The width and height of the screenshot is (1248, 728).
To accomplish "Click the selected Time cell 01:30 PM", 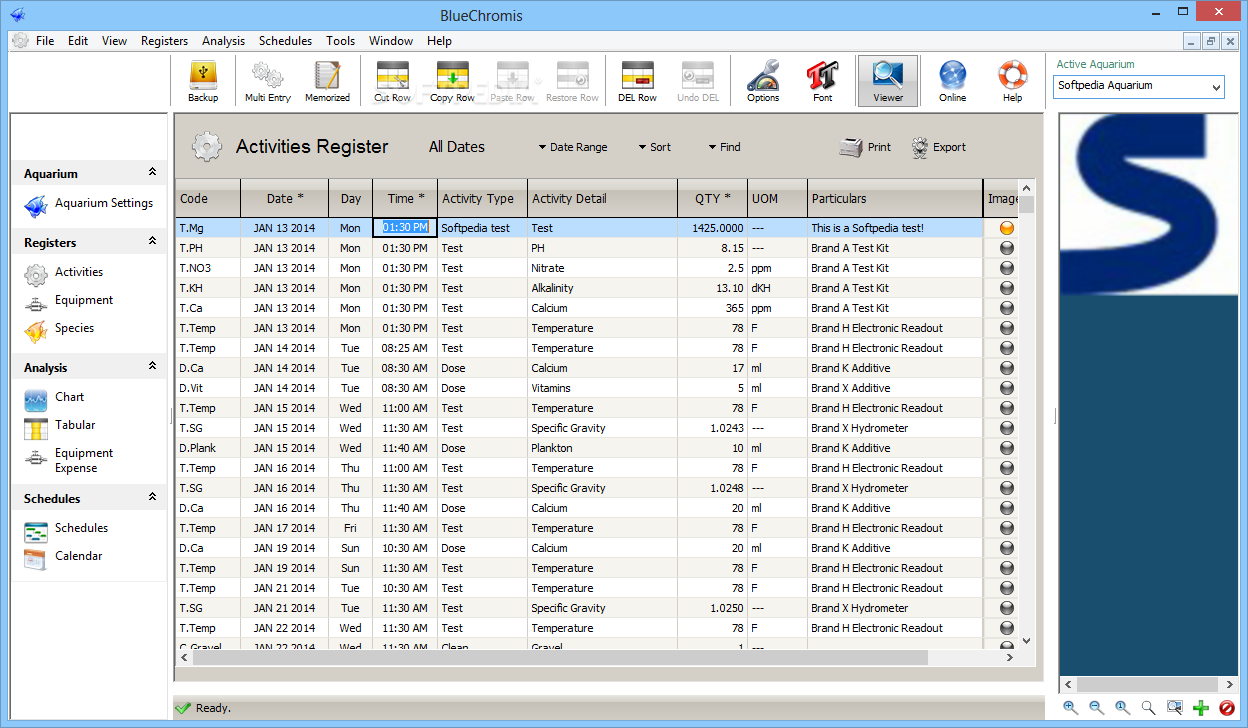I will 405,228.
